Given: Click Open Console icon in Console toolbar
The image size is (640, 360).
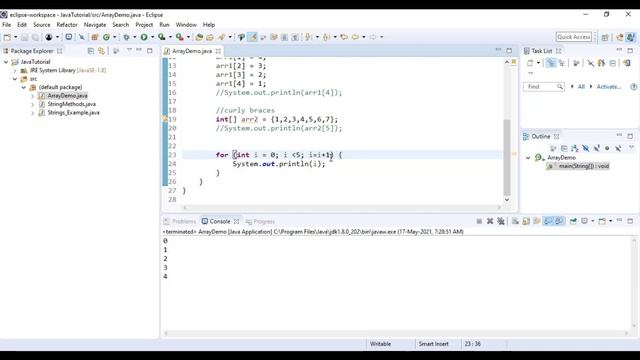Looking at the screenshot, I should coord(602,221).
